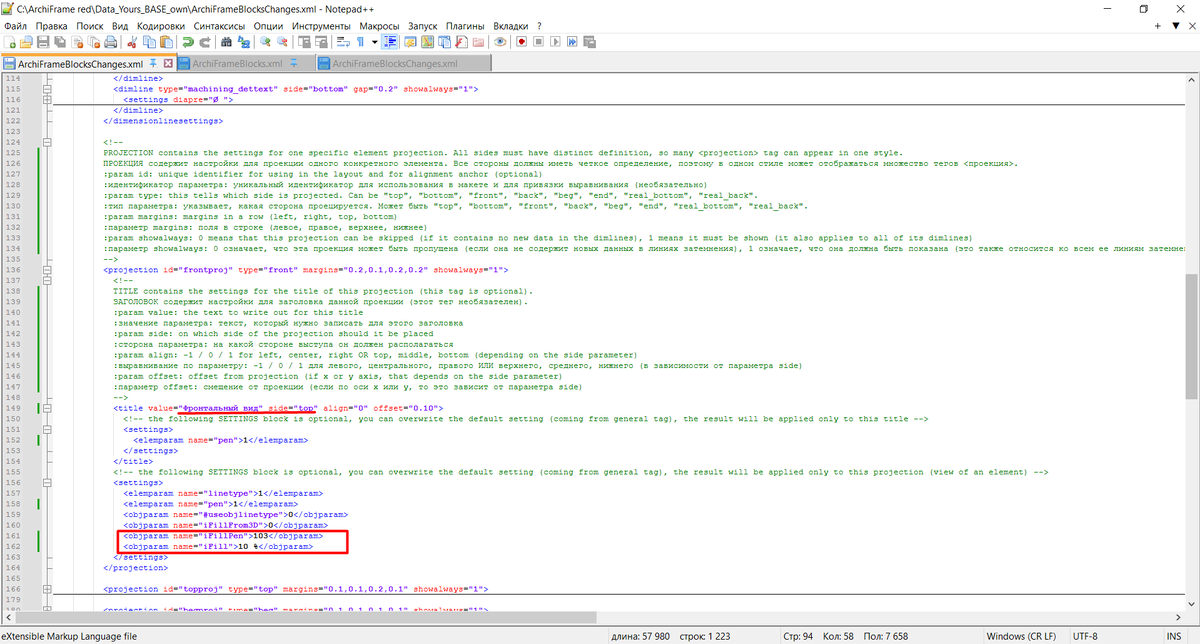Collapse the topproj projection fold at line 166

[x=47, y=588]
